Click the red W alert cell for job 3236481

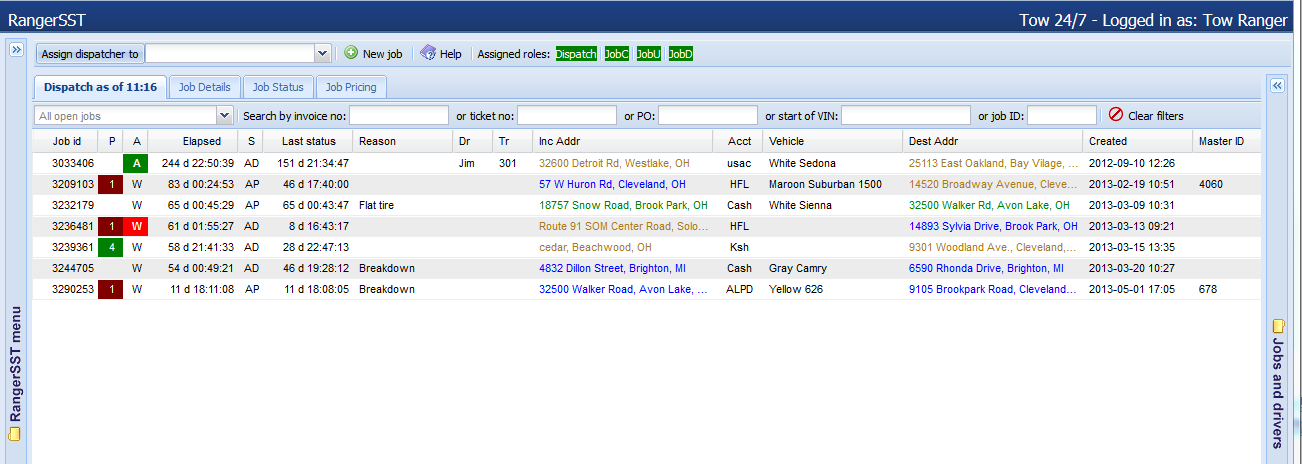pos(137,226)
